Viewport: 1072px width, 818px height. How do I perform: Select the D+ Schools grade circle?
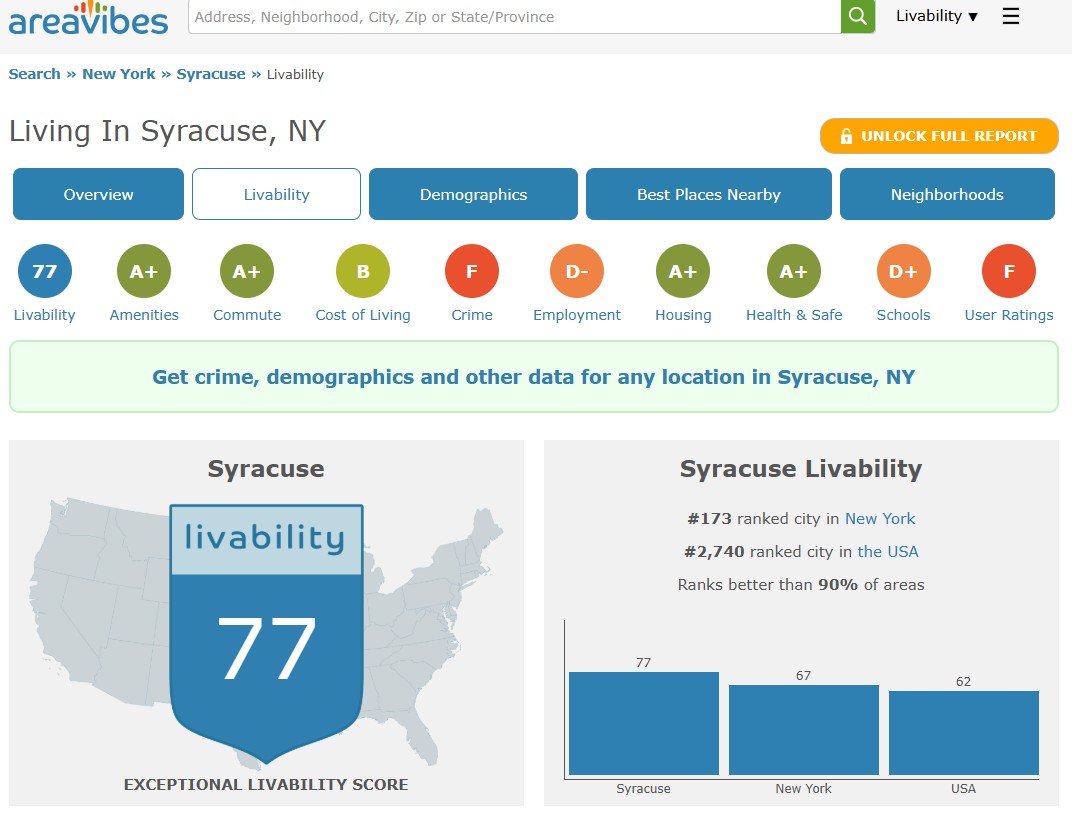point(903,271)
